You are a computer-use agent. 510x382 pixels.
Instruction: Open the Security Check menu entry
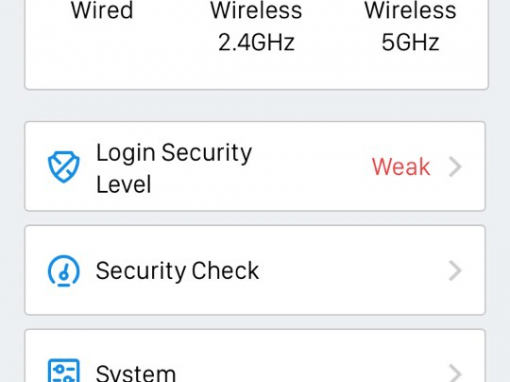tap(255, 270)
